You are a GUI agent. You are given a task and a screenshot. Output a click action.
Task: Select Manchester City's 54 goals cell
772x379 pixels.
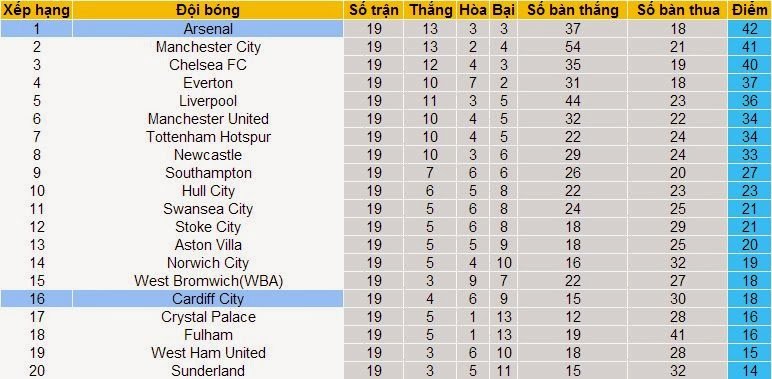pyautogui.click(x=573, y=47)
